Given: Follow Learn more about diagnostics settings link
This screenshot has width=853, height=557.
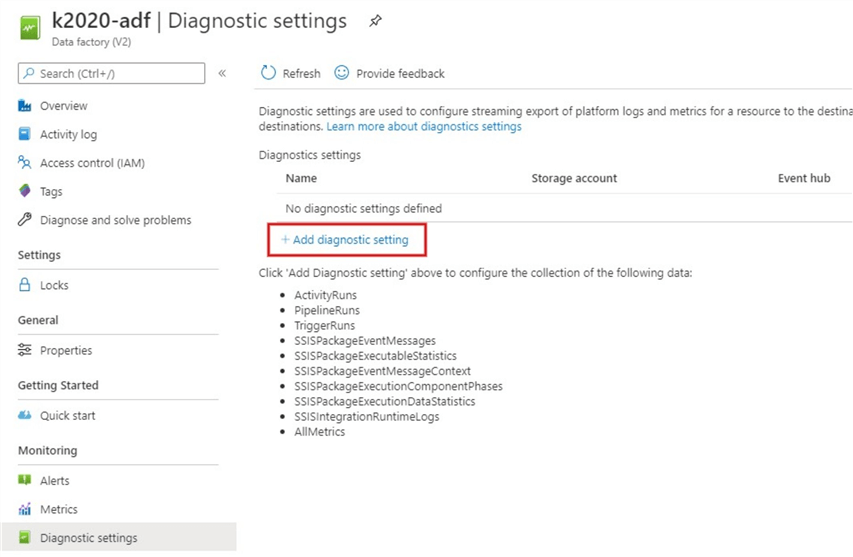Looking at the screenshot, I should click(424, 126).
